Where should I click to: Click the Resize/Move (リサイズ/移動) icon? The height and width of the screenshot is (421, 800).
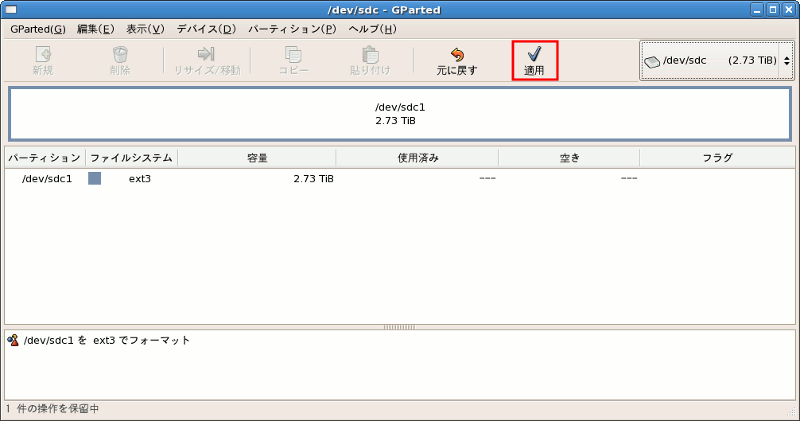click(207, 54)
